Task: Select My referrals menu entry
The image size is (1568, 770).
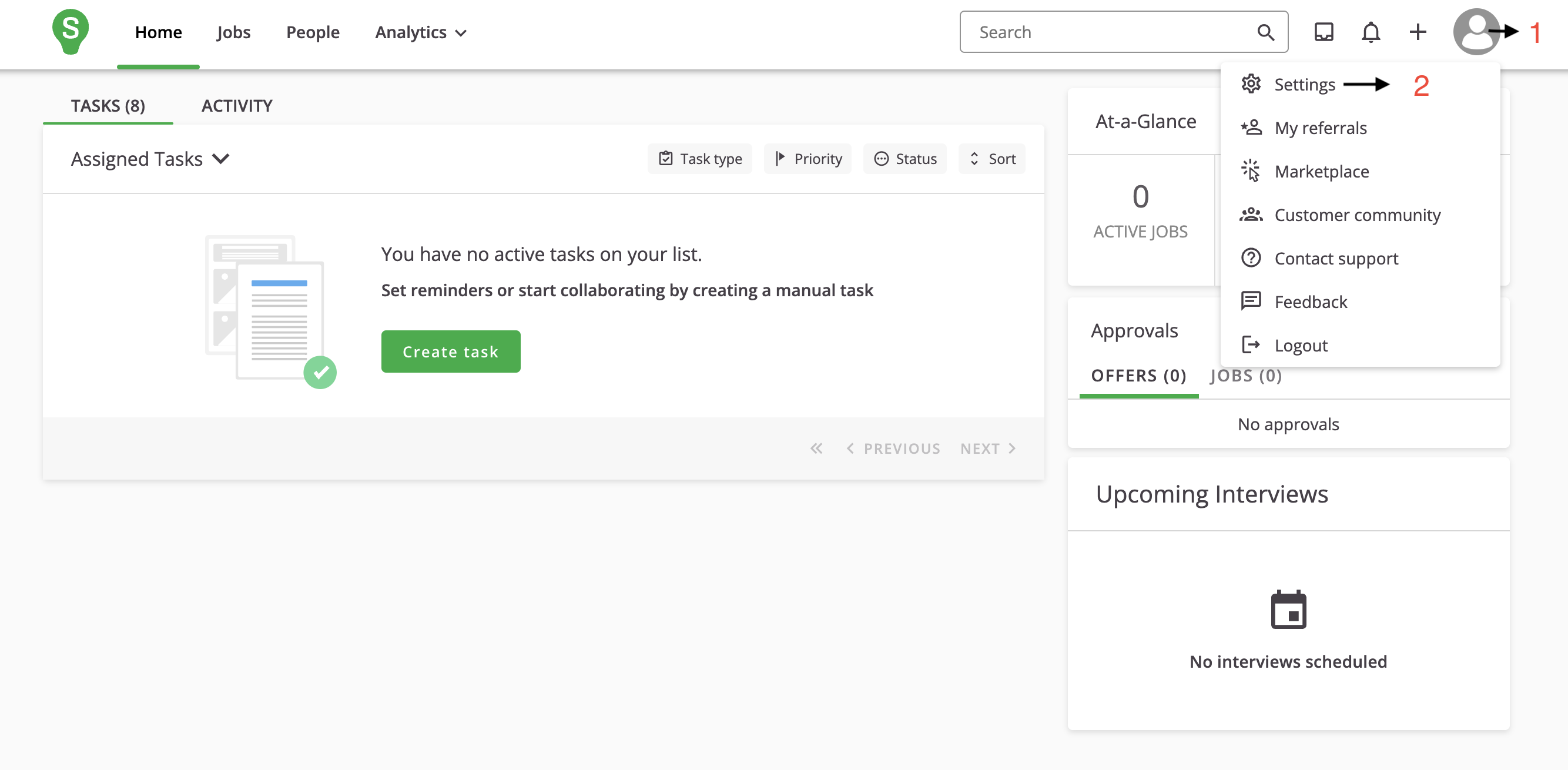Action: pos(1320,128)
